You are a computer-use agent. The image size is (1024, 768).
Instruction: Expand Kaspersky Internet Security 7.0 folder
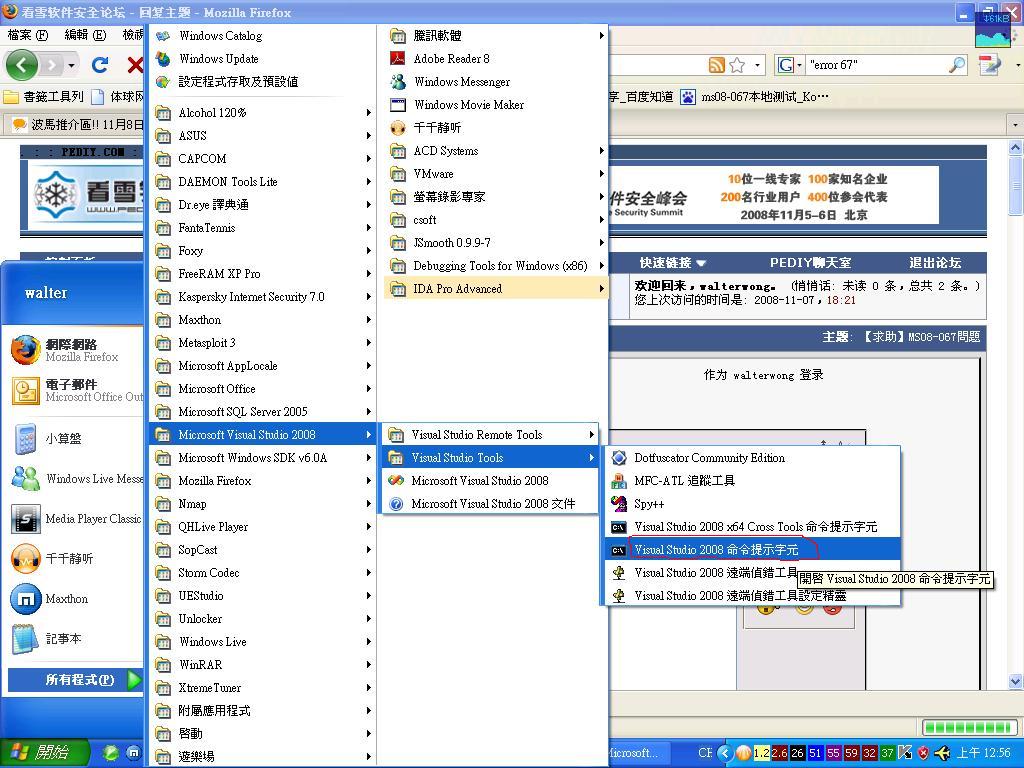pos(263,297)
